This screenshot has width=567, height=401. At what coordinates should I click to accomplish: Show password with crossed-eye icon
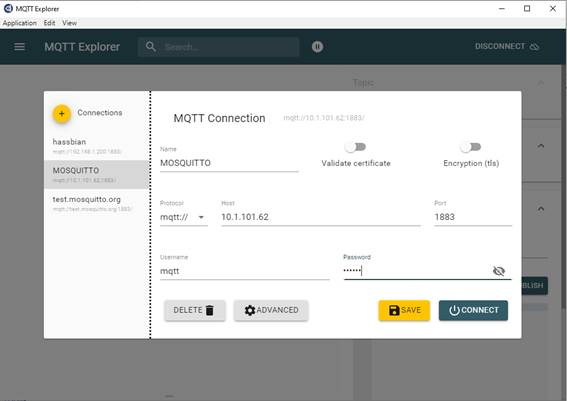click(499, 271)
